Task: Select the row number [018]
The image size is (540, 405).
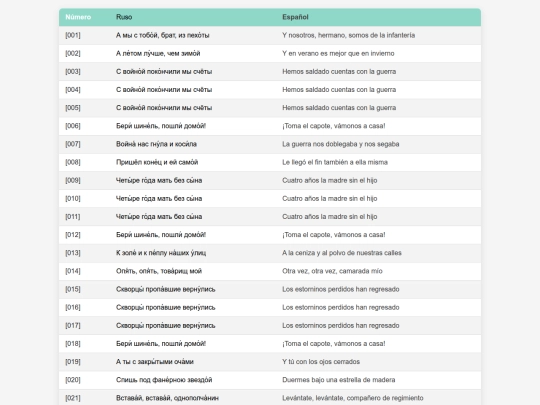Action: tap(73, 344)
